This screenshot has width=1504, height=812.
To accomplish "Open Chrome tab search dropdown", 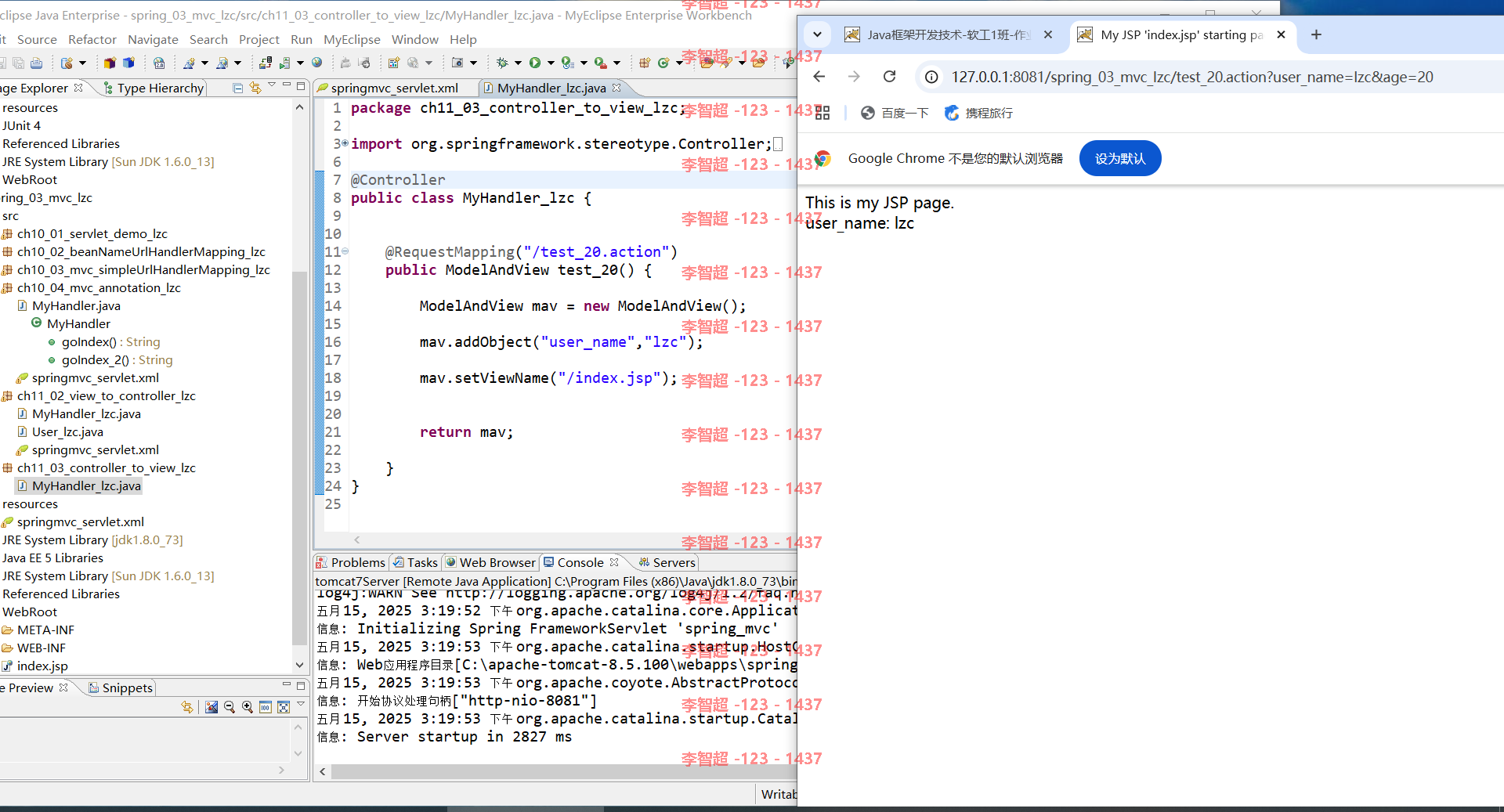I will point(817,34).
